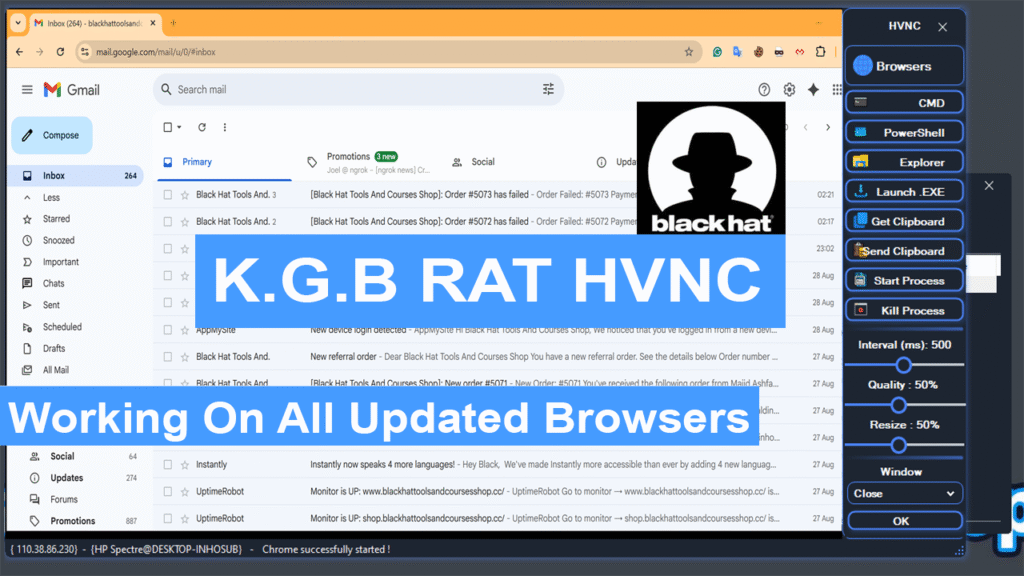
Task: Focus the Search mail field
Action: click(x=358, y=89)
